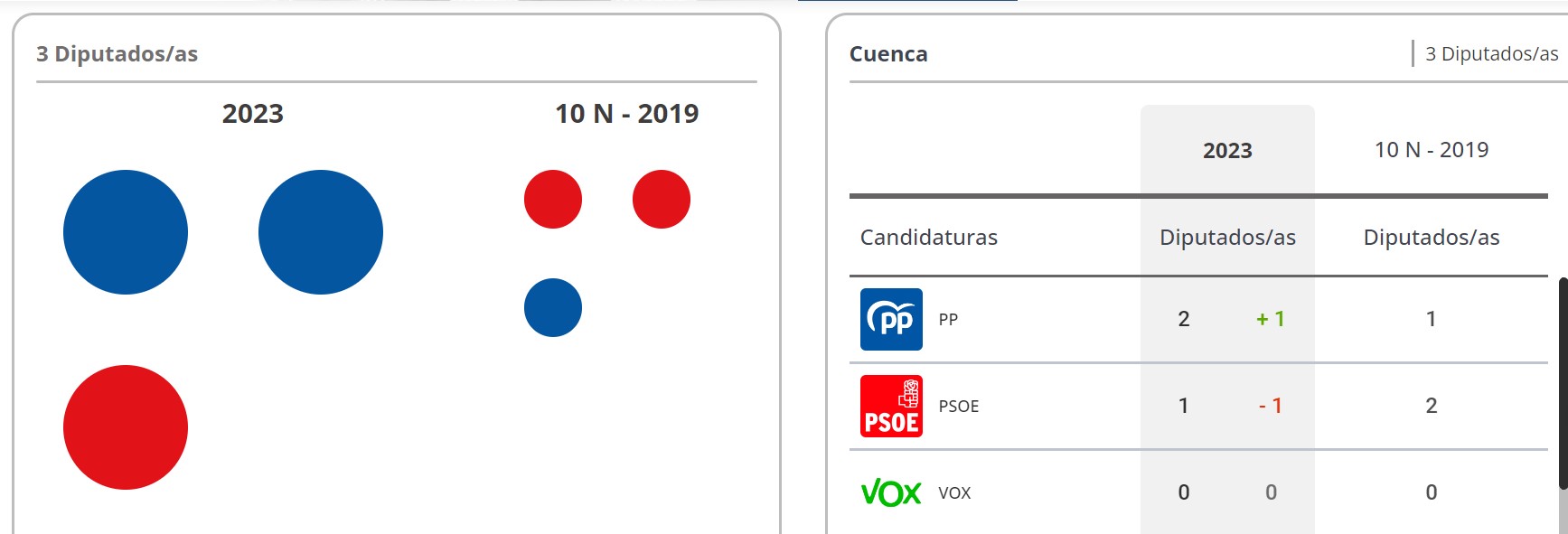The image size is (1568, 534).
Task: Select the 2023 column header in table
Action: pyautogui.click(x=1227, y=151)
